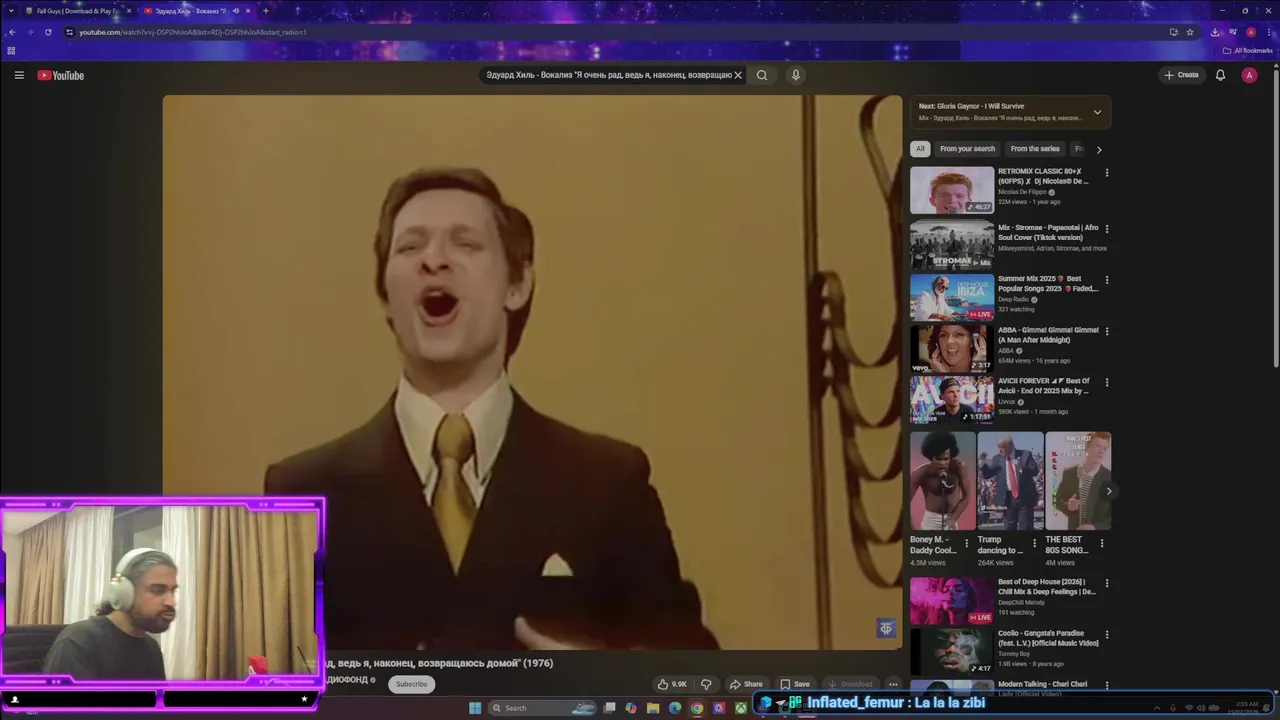The image size is (1280, 720).
Task: Open the Trump dancing short thumbnail
Action: click(x=1010, y=481)
